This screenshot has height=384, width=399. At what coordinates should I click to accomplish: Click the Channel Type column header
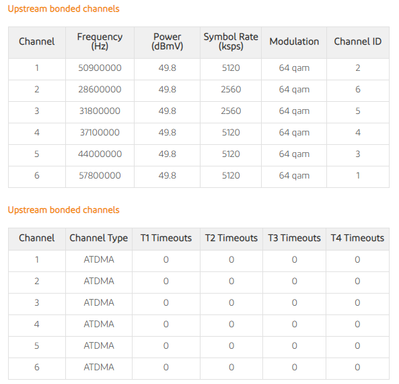point(99,238)
